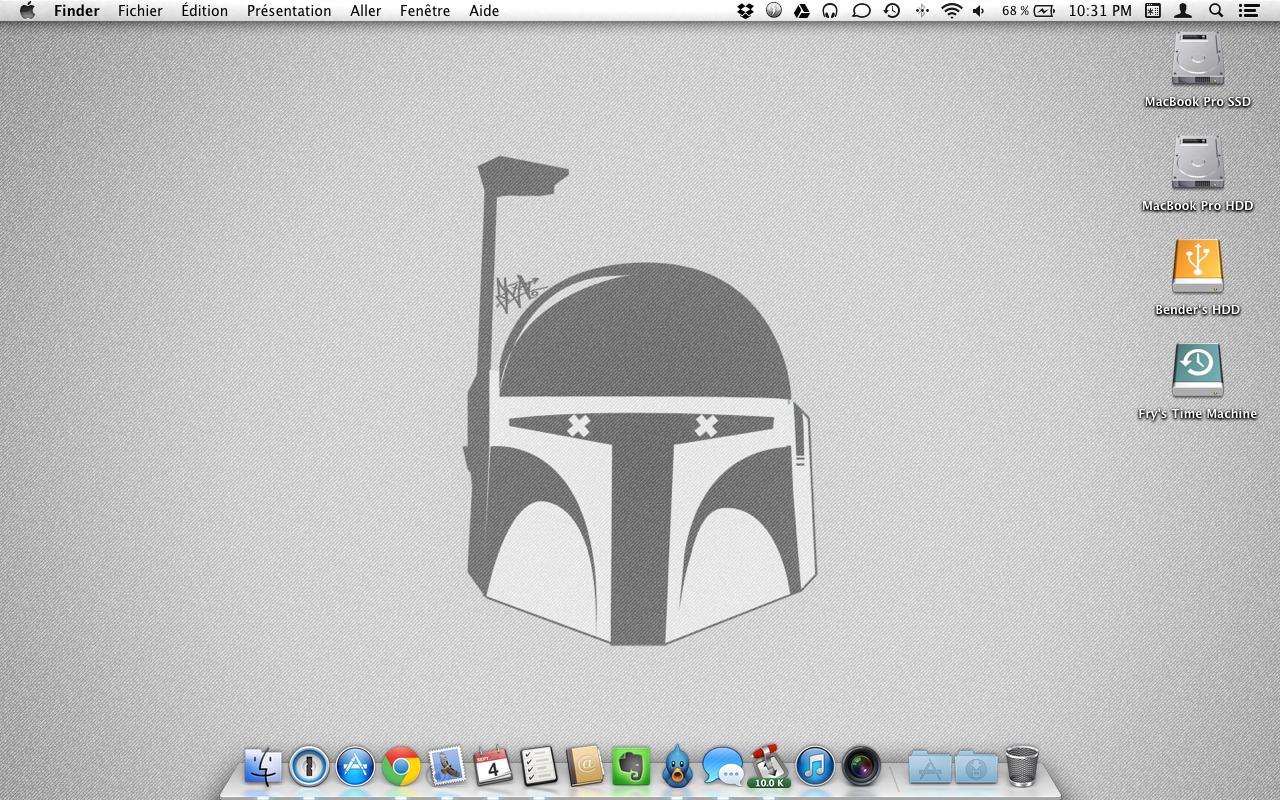Click the round gray icon beside Dropbox
The width and height of the screenshot is (1280, 800).
(x=774, y=11)
